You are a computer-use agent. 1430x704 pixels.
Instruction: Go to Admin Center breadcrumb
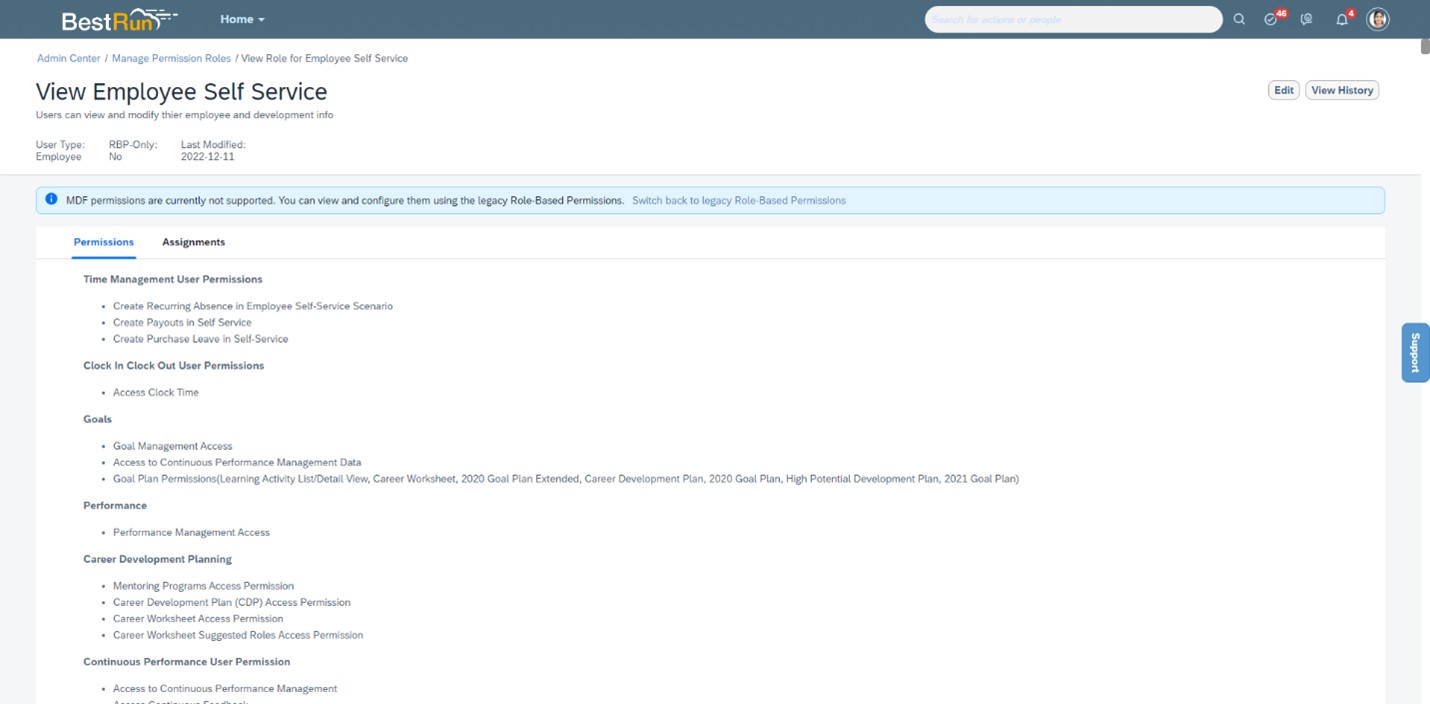point(69,58)
